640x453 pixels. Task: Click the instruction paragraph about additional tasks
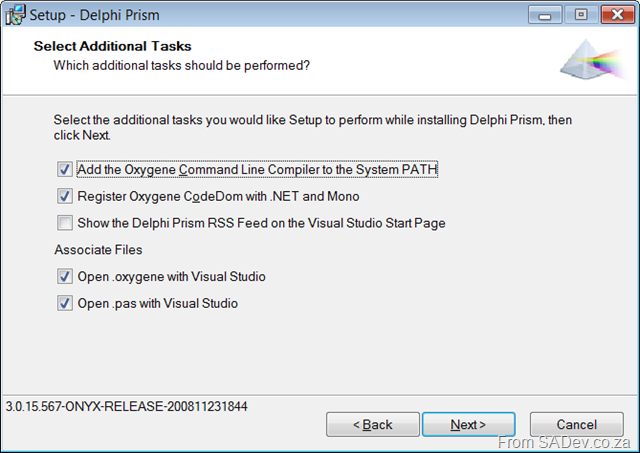(x=313, y=127)
